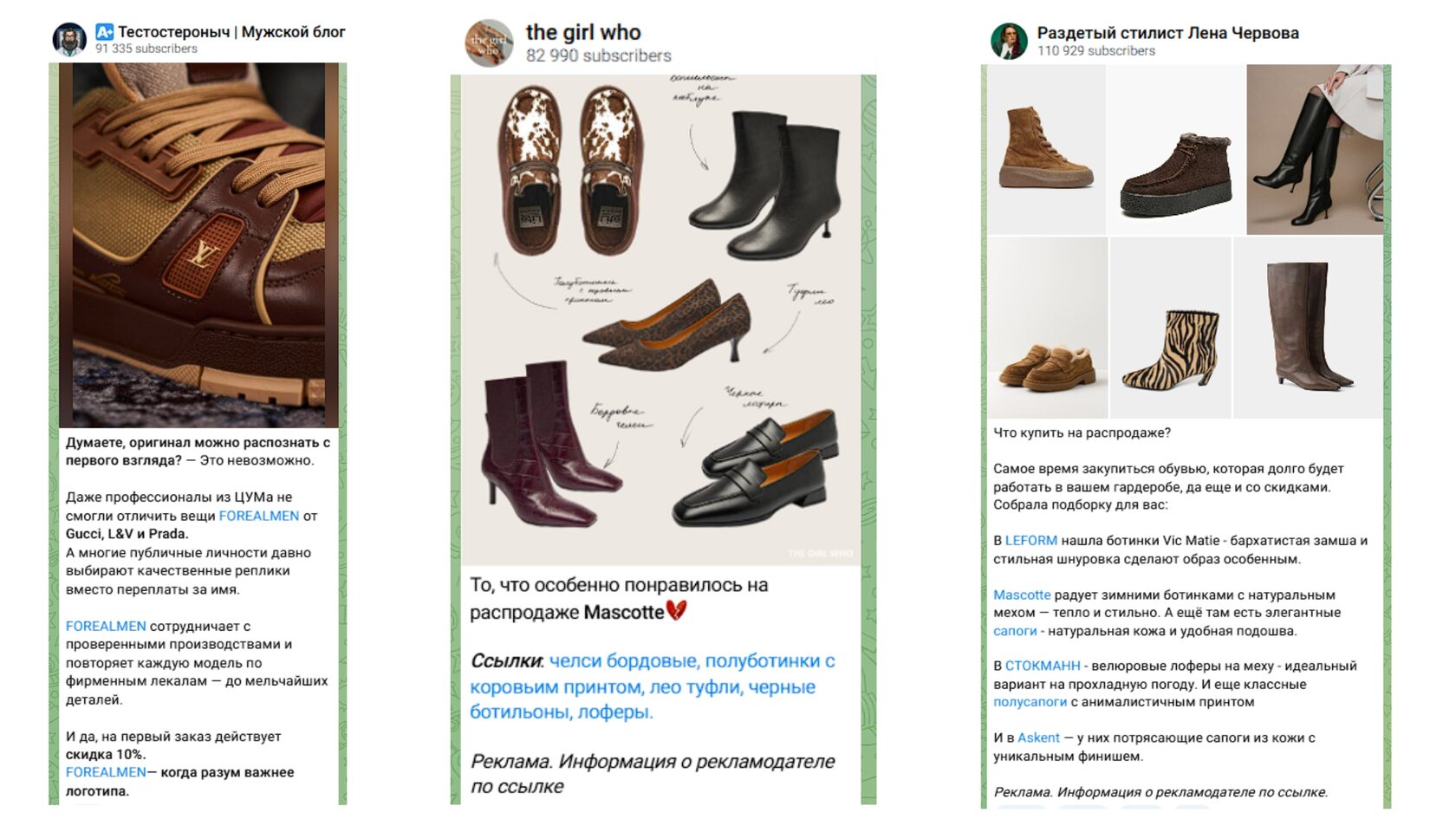Click the blue A+ badge icon
The image size is (1456, 832).
point(105,32)
